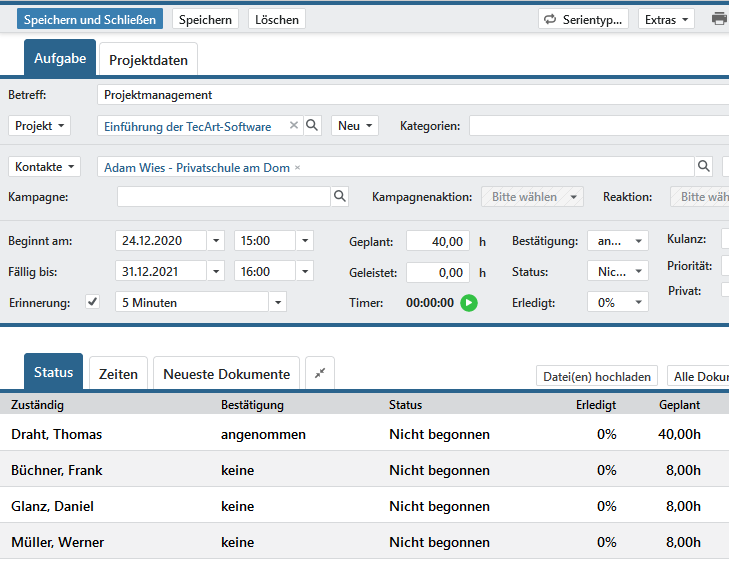Open the Status Nic... dropdown
The image size is (729, 568).
[x=617, y=271]
